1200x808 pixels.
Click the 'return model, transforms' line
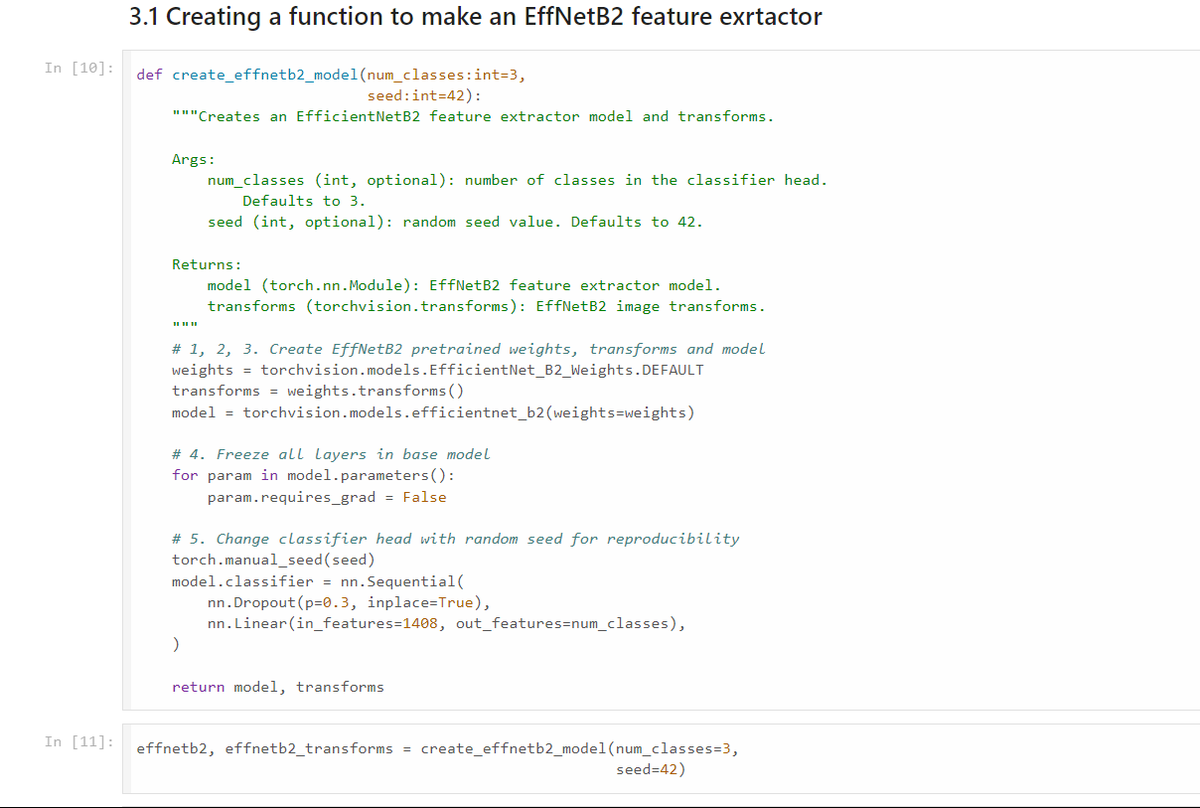(x=278, y=687)
